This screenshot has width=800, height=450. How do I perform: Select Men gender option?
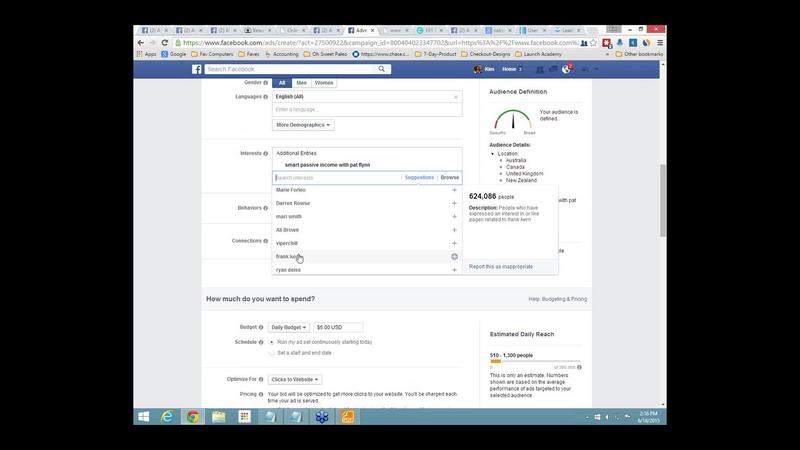click(x=302, y=83)
